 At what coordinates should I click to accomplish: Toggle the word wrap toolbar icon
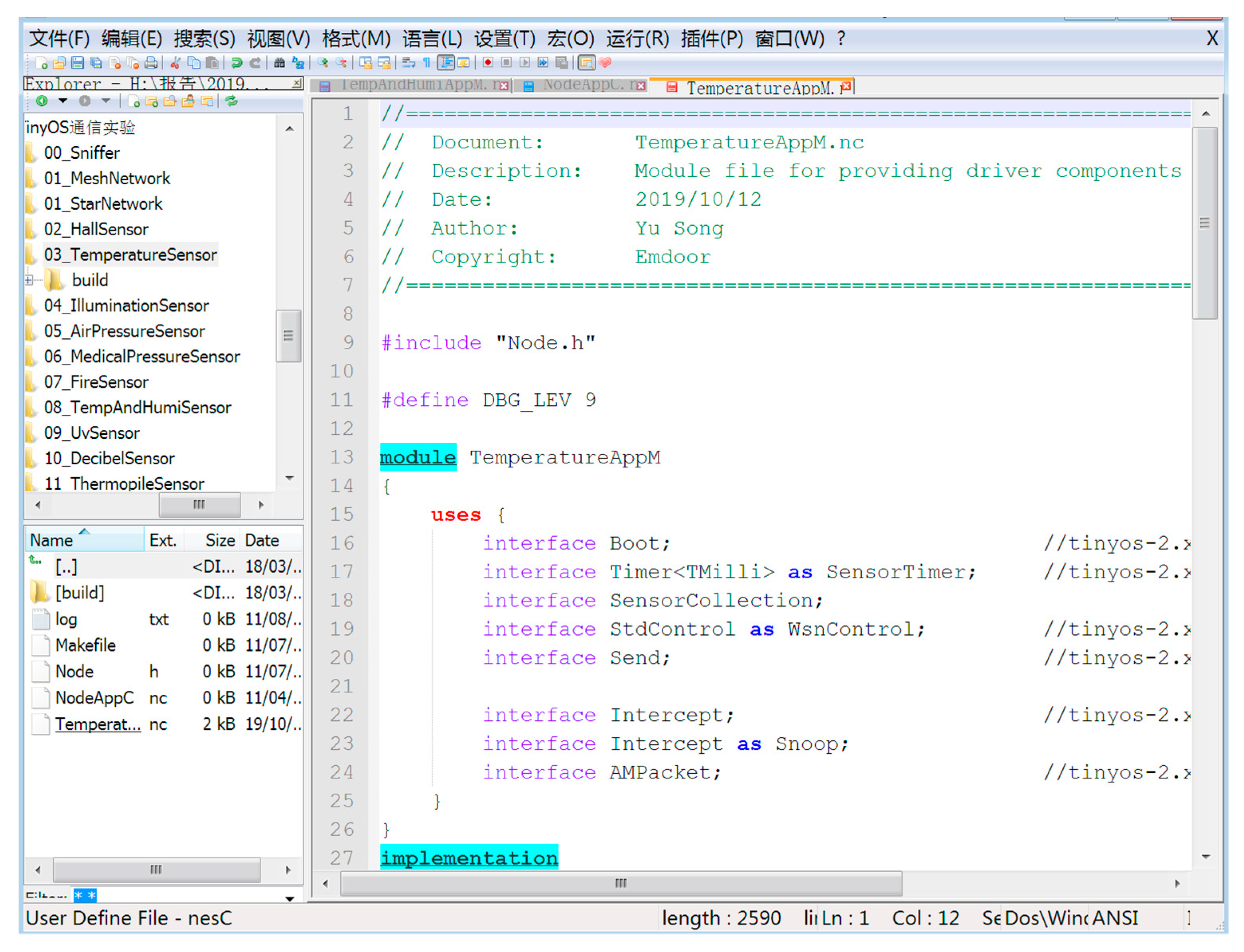(409, 63)
